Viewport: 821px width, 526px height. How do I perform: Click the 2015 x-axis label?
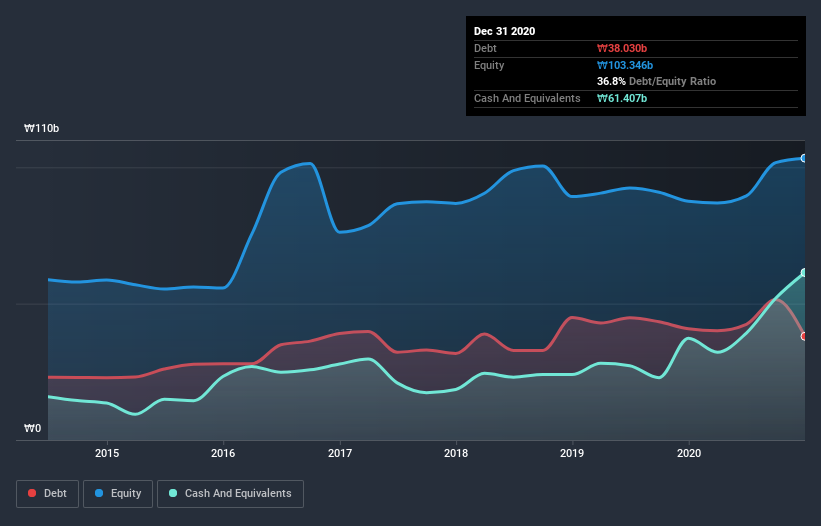point(107,453)
